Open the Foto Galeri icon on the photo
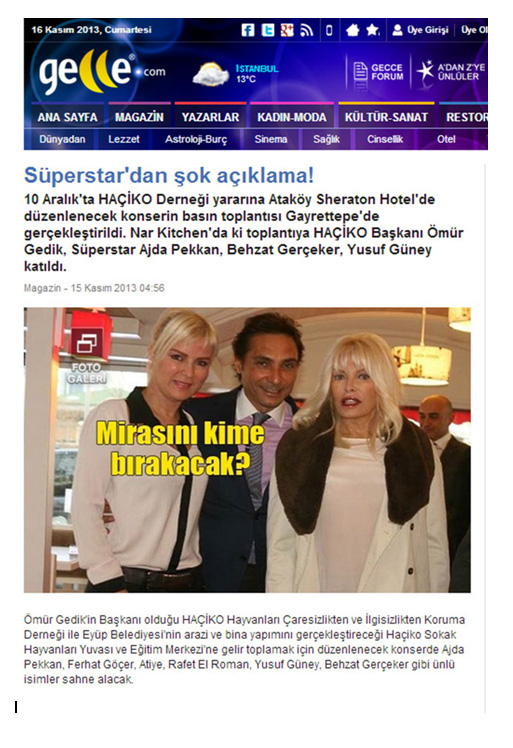513x748 pixels. [x=86, y=352]
